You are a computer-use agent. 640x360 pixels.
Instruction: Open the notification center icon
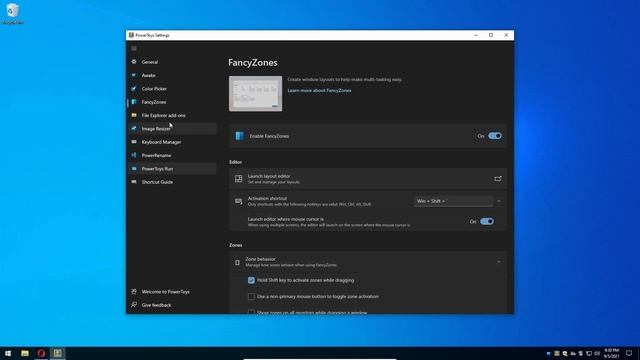[629, 353]
